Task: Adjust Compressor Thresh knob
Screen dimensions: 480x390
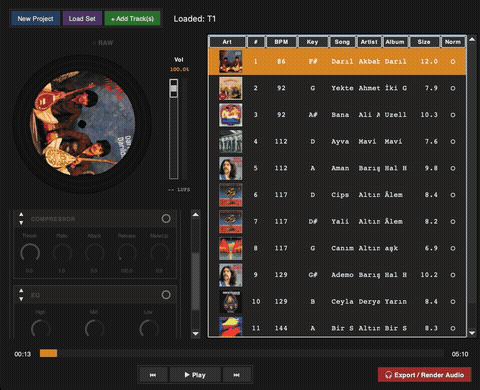Action: point(30,253)
